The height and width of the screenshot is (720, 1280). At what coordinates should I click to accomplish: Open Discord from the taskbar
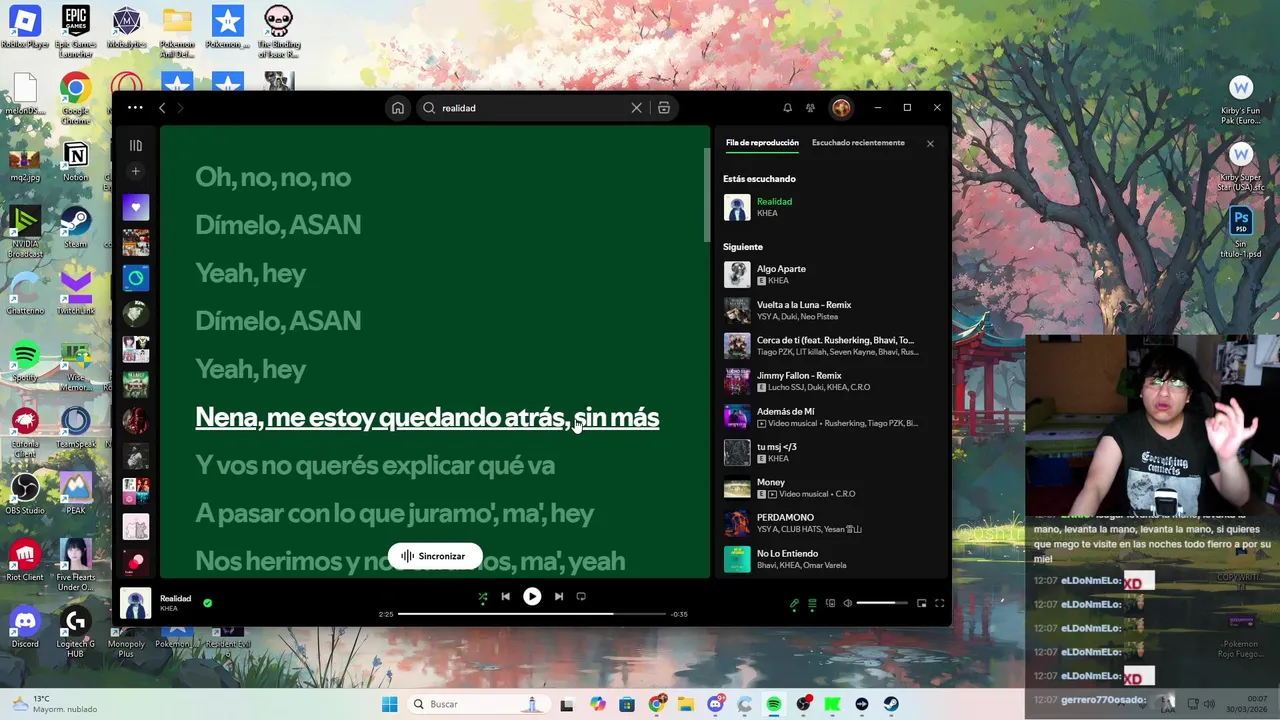pyautogui.click(x=715, y=705)
